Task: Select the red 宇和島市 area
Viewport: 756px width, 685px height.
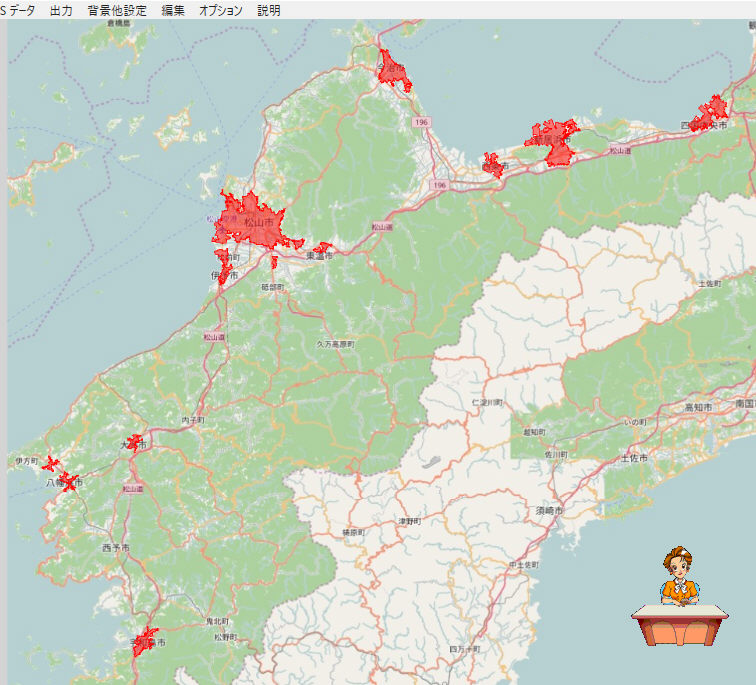Action: point(146,641)
